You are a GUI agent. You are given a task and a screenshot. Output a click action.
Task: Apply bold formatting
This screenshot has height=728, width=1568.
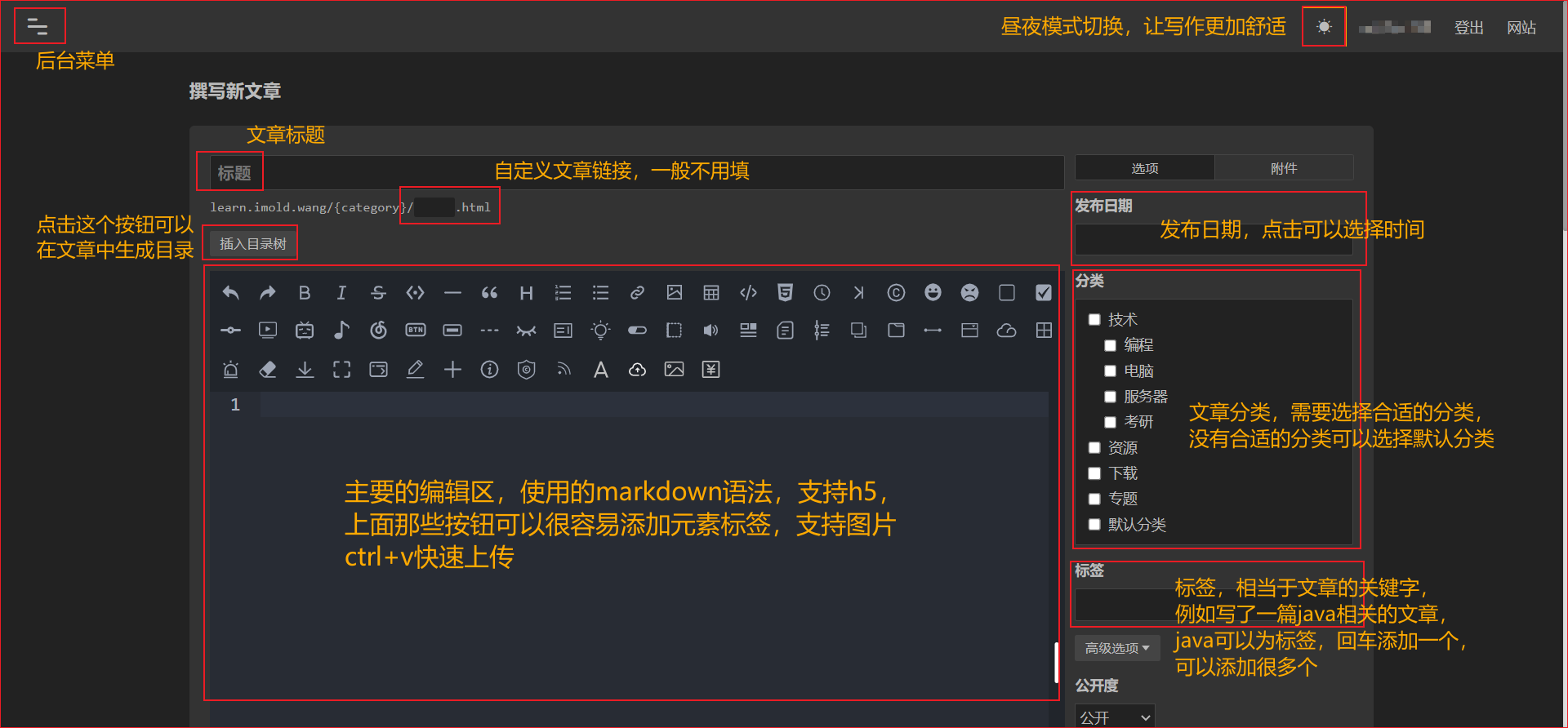[305, 292]
